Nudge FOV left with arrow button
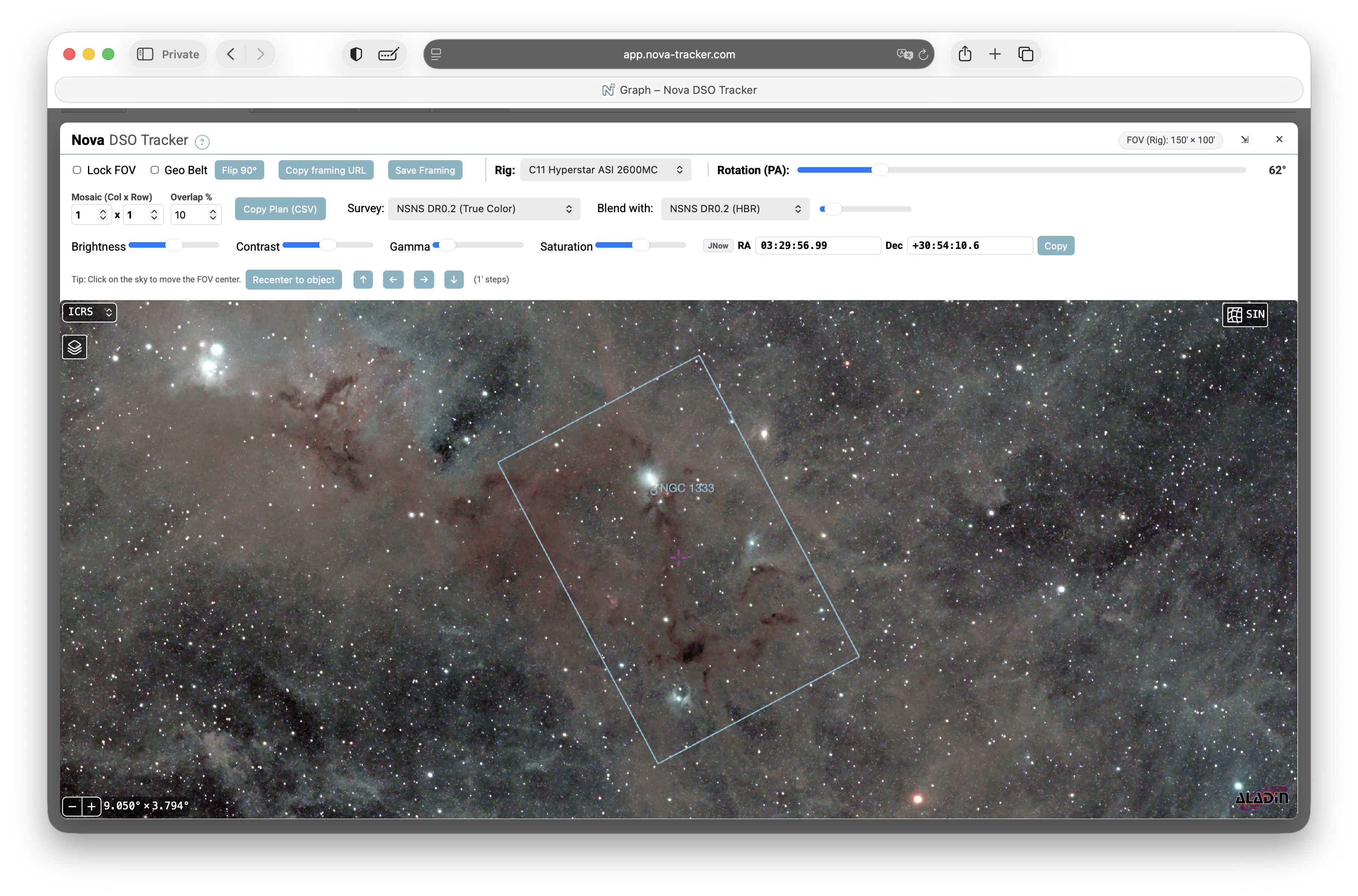The height and width of the screenshot is (896, 1358). click(393, 279)
